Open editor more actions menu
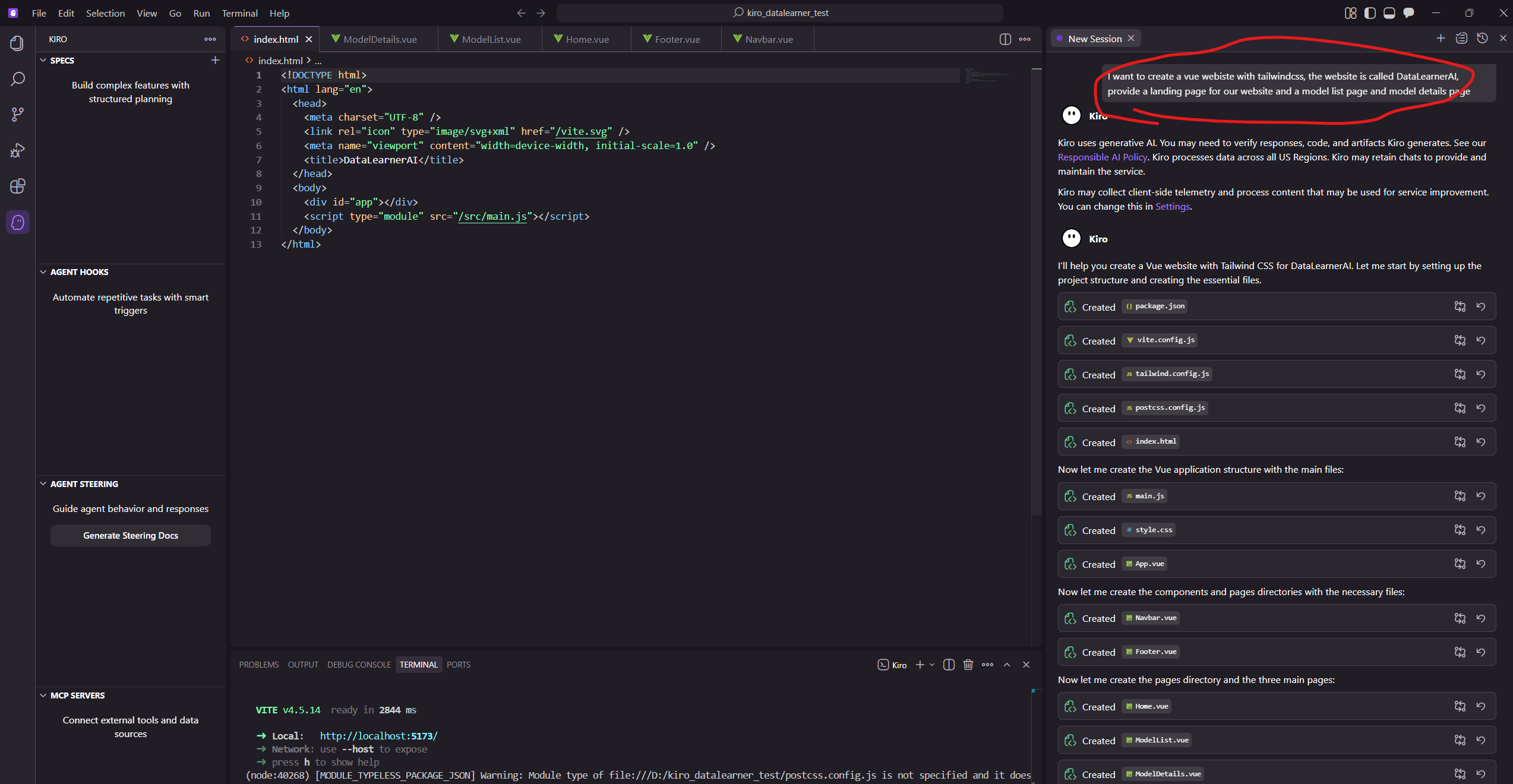Viewport: 1513px width, 784px height. [x=1025, y=39]
